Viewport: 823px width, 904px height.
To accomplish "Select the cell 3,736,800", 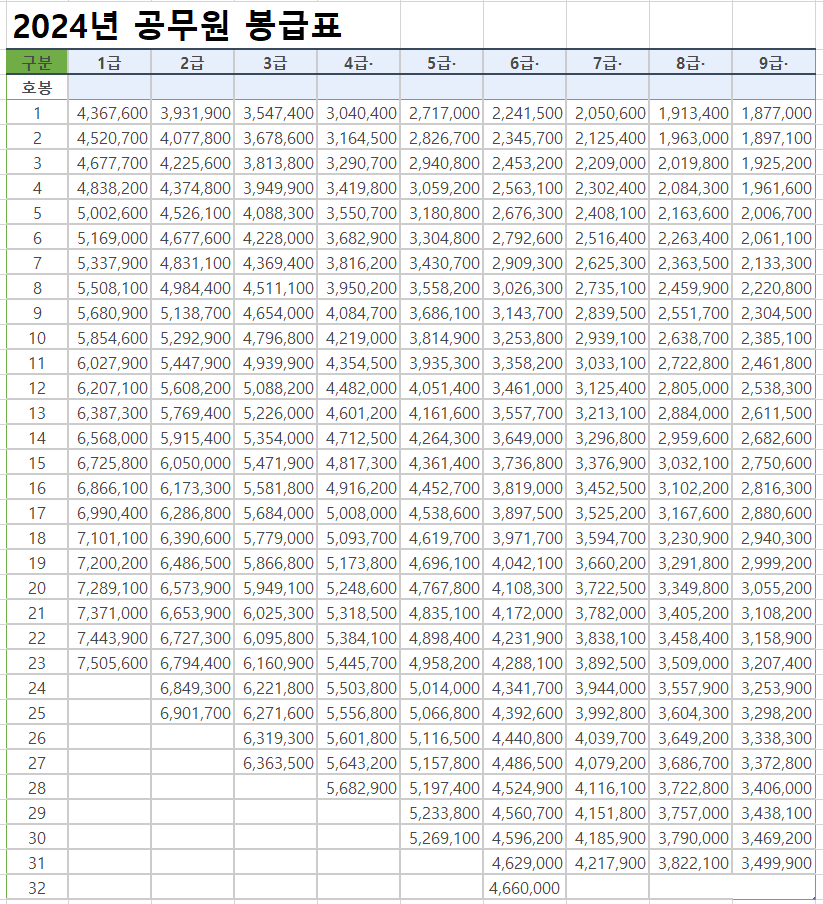I will click(x=524, y=463).
